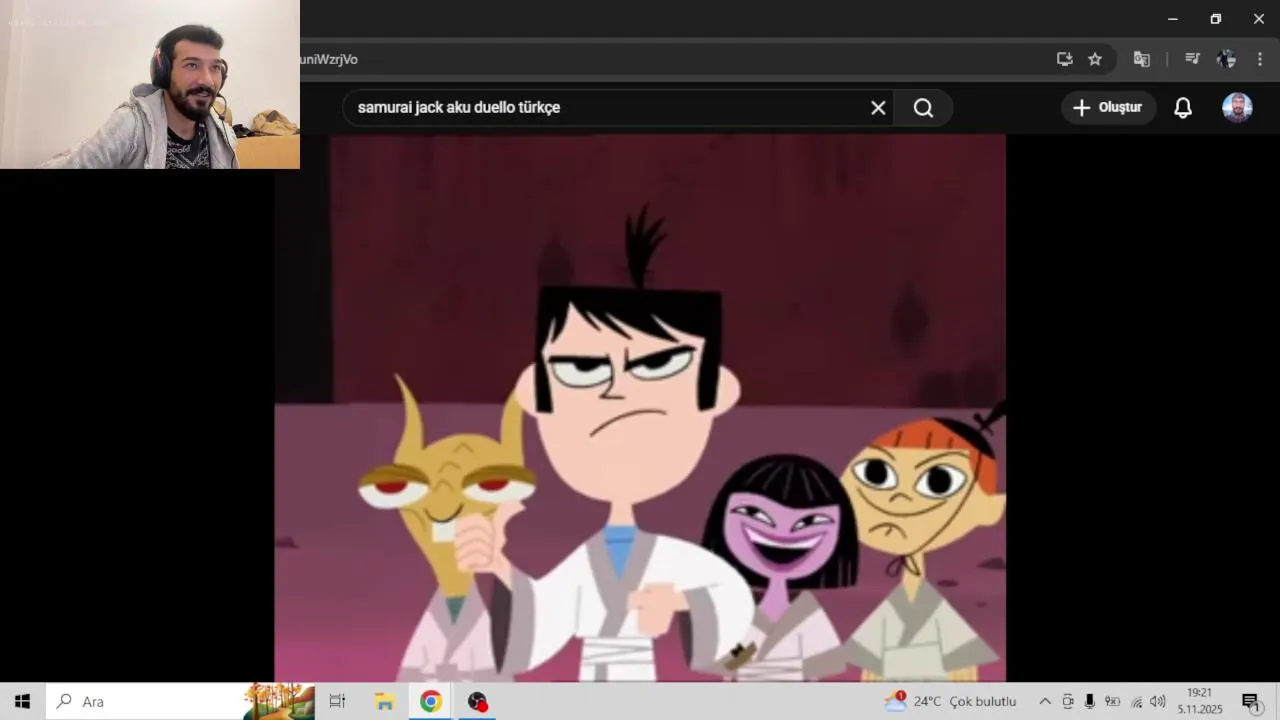Open Task View on the taskbar
The height and width of the screenshot is (720, 1280).
point(337,701)
